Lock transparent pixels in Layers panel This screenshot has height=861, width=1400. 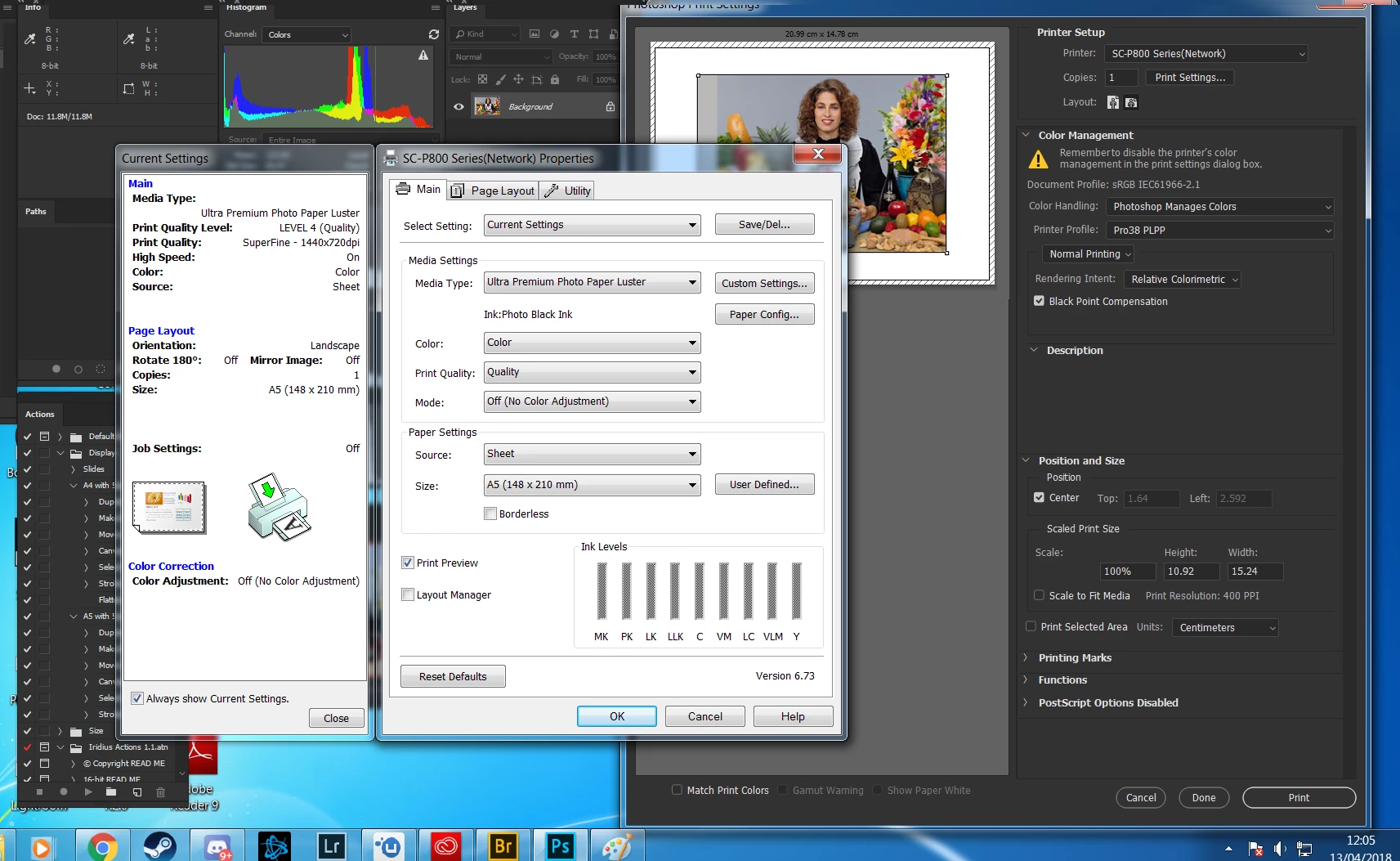click(482, 79)
